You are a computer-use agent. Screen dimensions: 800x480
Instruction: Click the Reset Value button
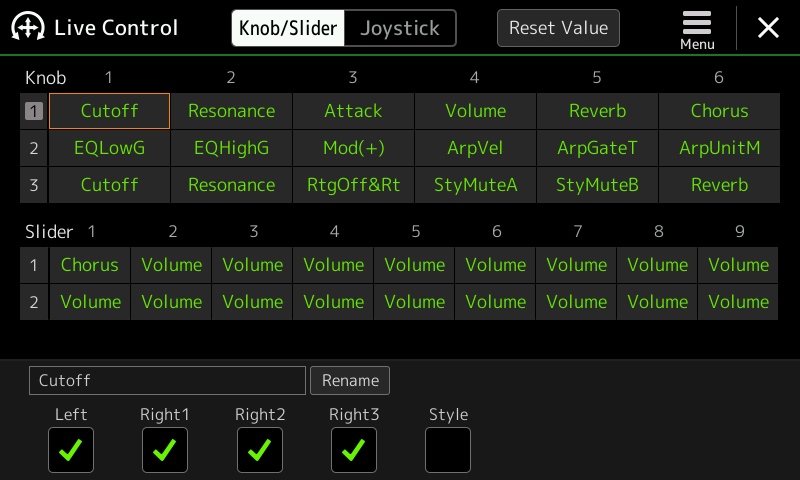[x=558, y=28]
